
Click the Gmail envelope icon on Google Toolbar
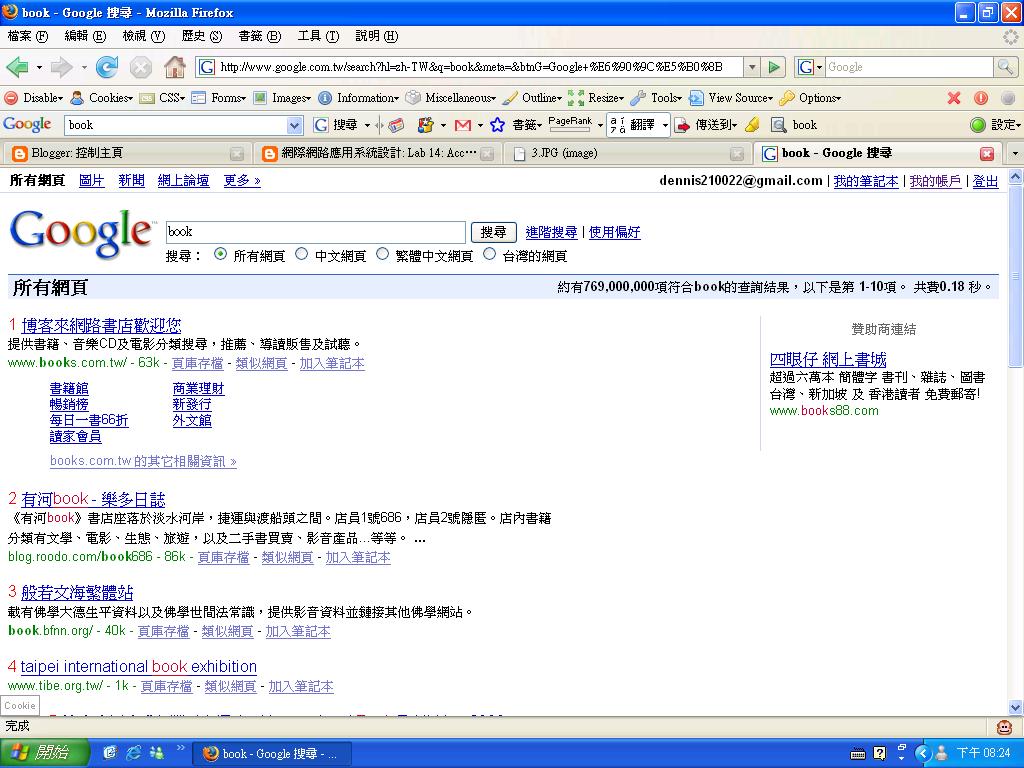tap(462, 125)
